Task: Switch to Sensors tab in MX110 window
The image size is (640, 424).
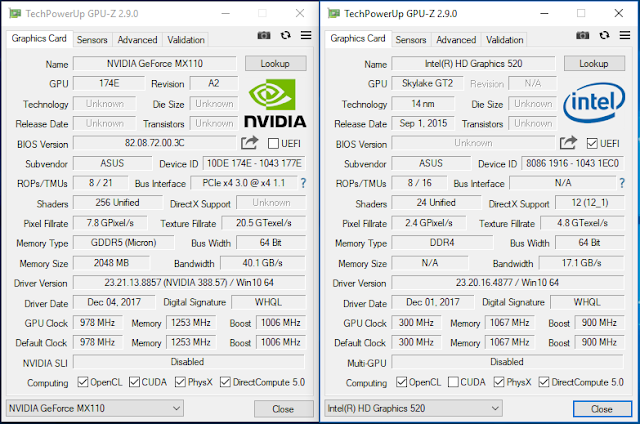Action: (92, 40)
